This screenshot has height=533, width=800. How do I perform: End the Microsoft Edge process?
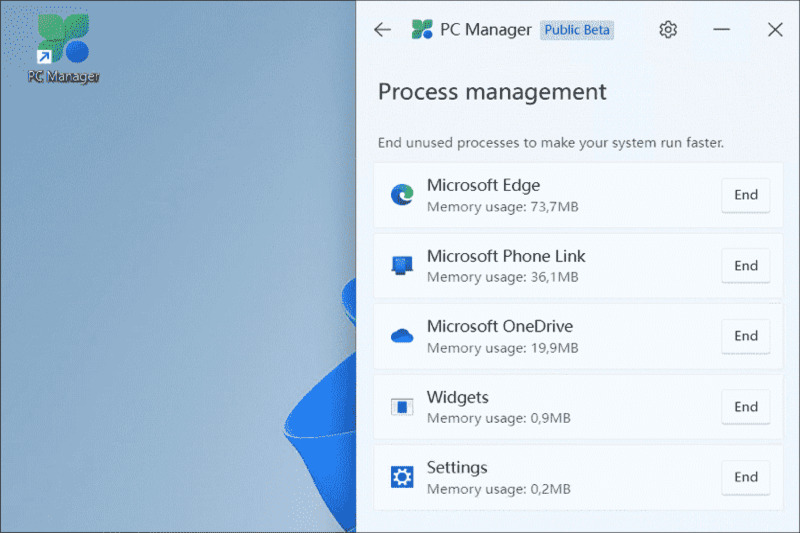745,195
